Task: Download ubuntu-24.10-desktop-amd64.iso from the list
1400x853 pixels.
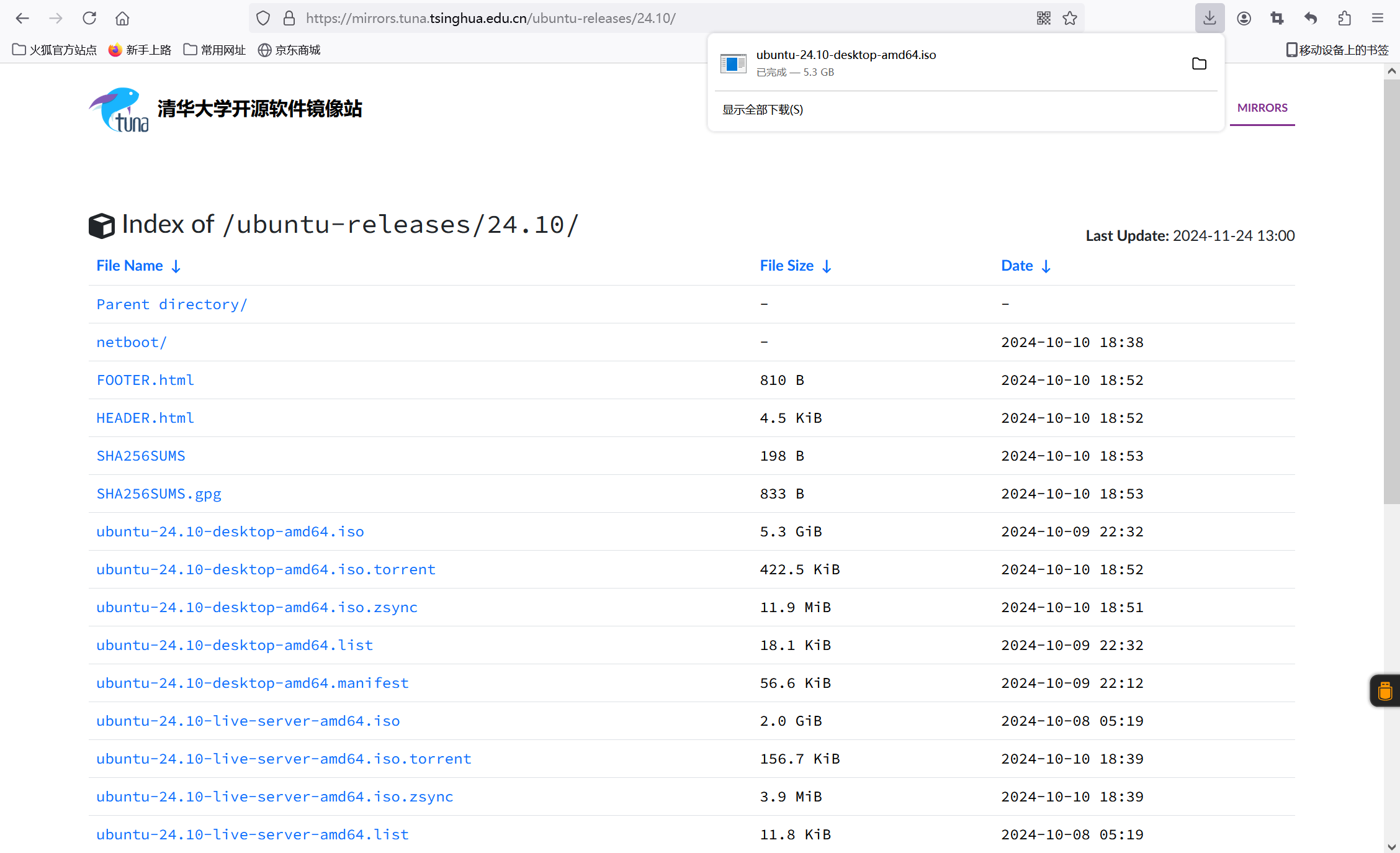Action: click(230, 531)
